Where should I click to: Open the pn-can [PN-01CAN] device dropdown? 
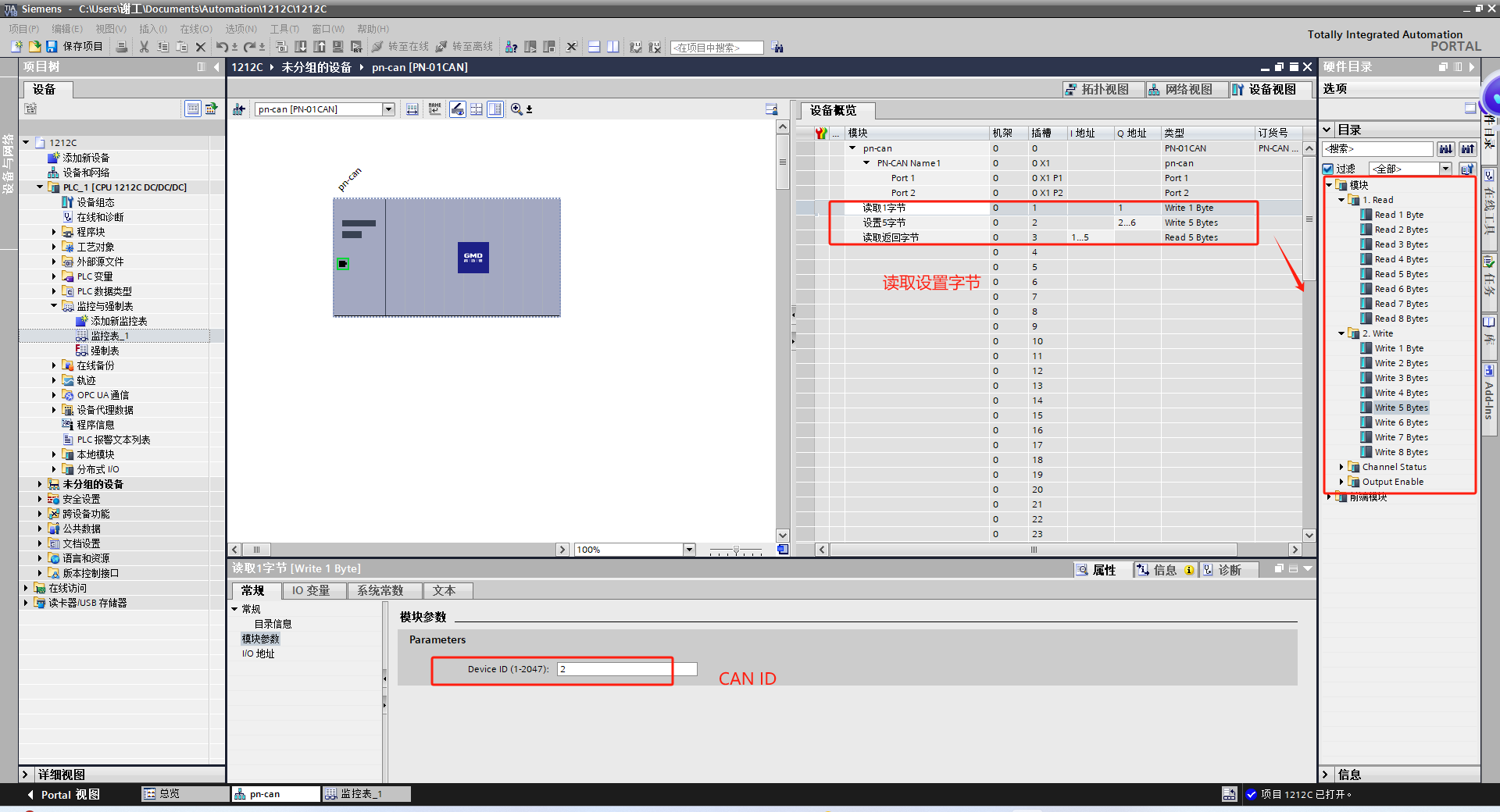point(388,109)
